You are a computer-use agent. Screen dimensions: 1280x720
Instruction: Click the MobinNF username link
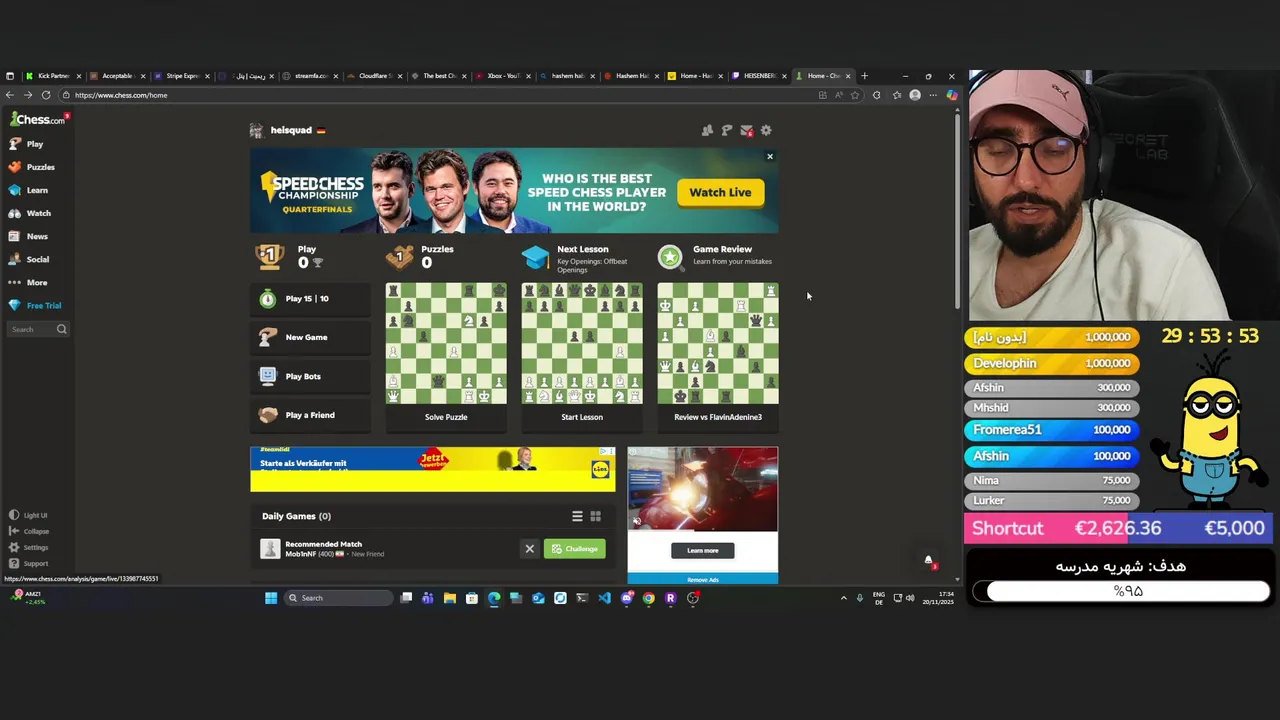click(x=300, y=554)
